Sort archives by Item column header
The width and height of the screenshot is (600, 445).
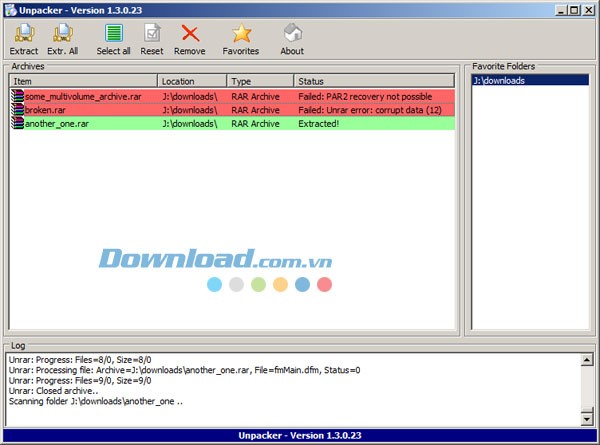[x=83, y=81]
